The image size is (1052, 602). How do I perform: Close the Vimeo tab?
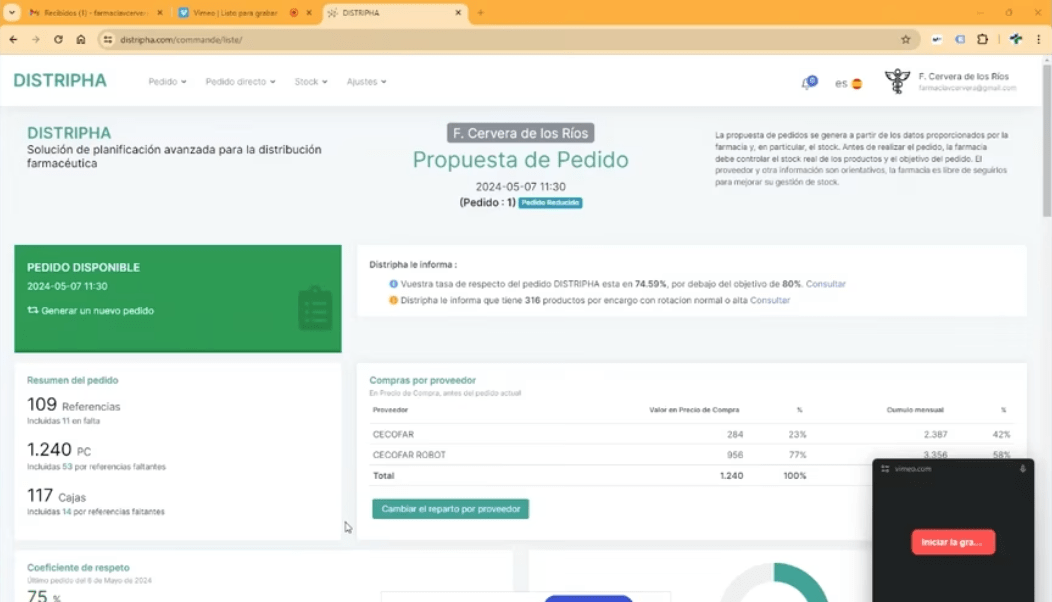pyautogui.click(x=309, y=13)
